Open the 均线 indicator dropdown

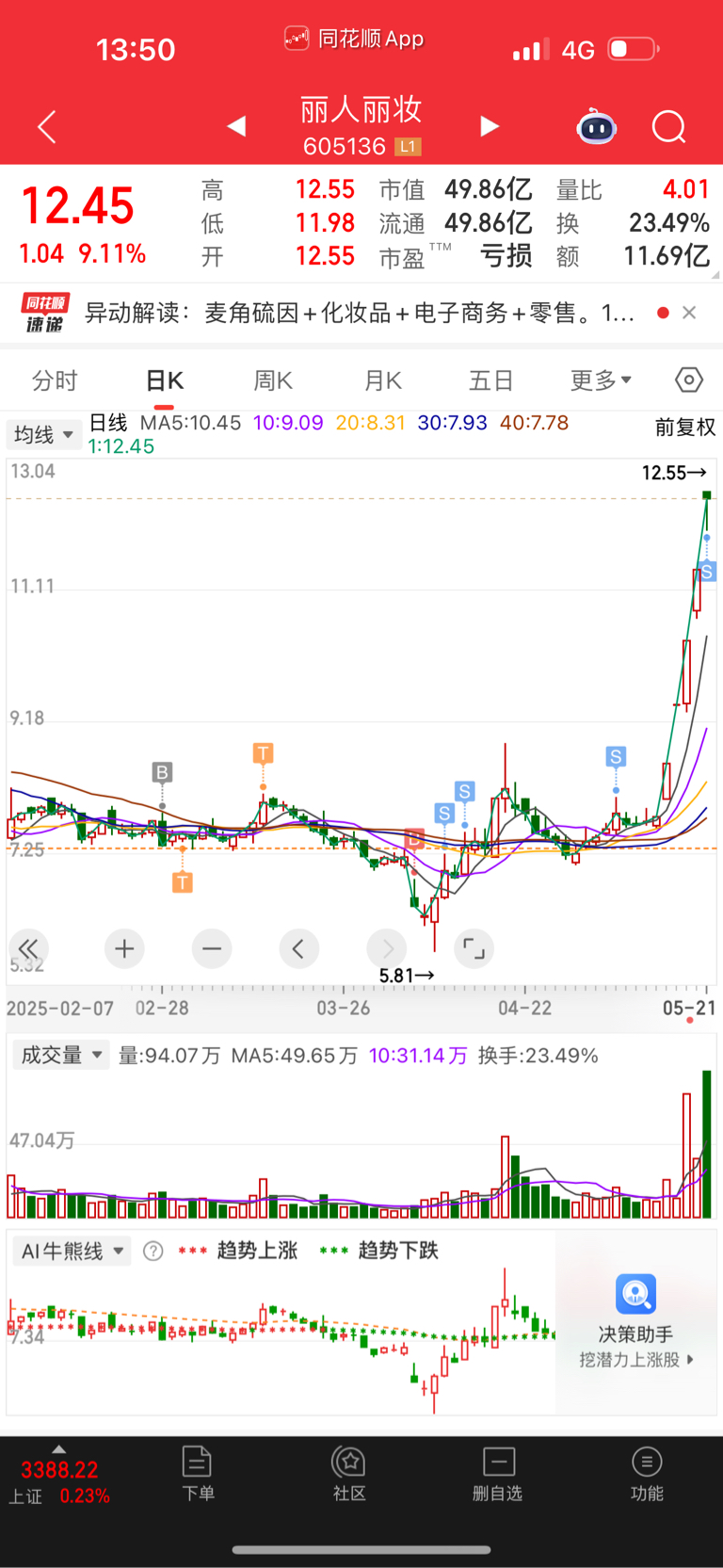42,434
